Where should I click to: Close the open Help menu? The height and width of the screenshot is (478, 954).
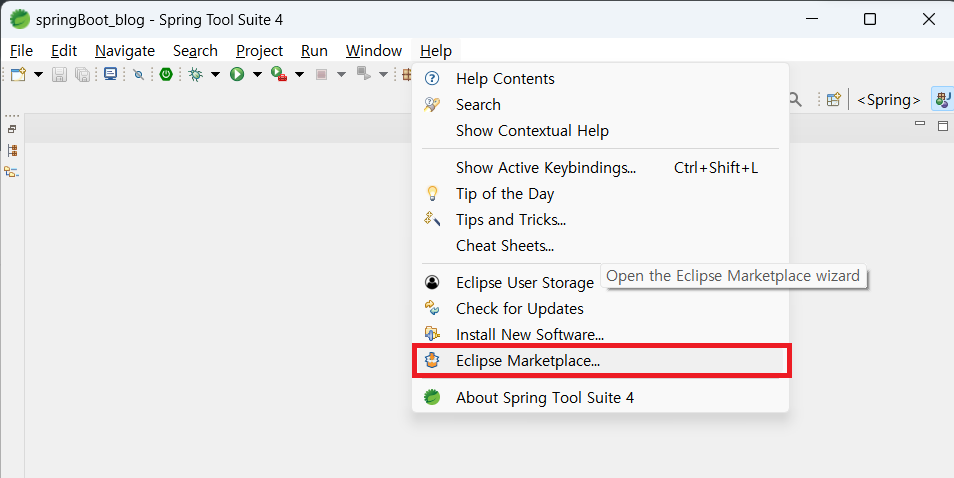436,51
